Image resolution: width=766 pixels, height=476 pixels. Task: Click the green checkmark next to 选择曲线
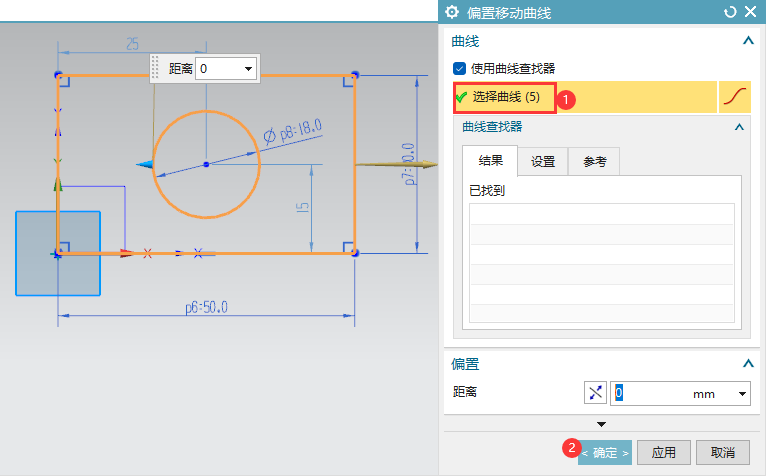[461, 97]
